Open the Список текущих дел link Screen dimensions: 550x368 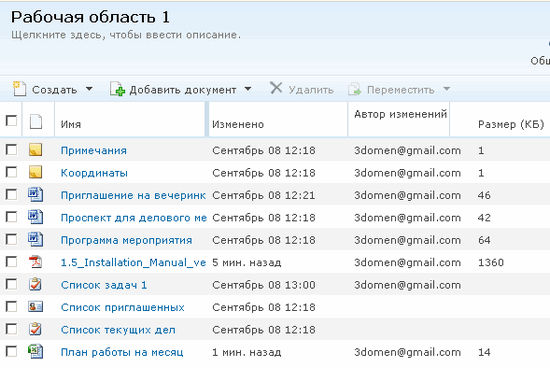pos(118,330)
